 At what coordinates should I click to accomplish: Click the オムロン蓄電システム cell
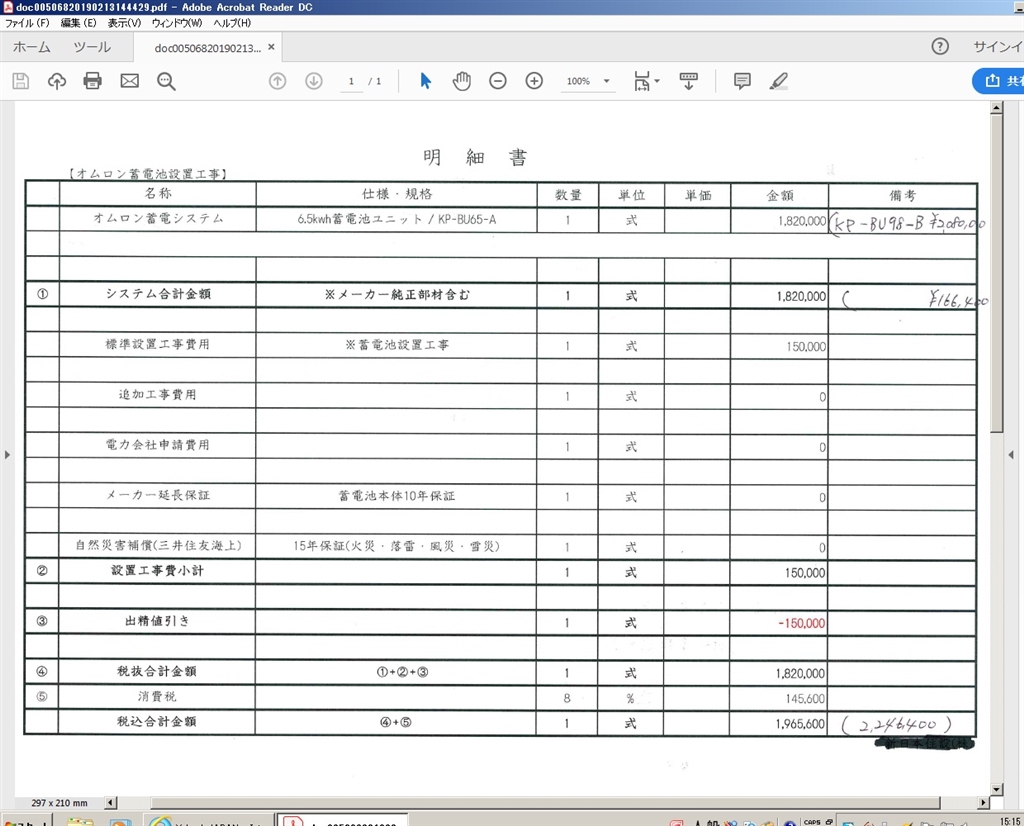point(158,219)
